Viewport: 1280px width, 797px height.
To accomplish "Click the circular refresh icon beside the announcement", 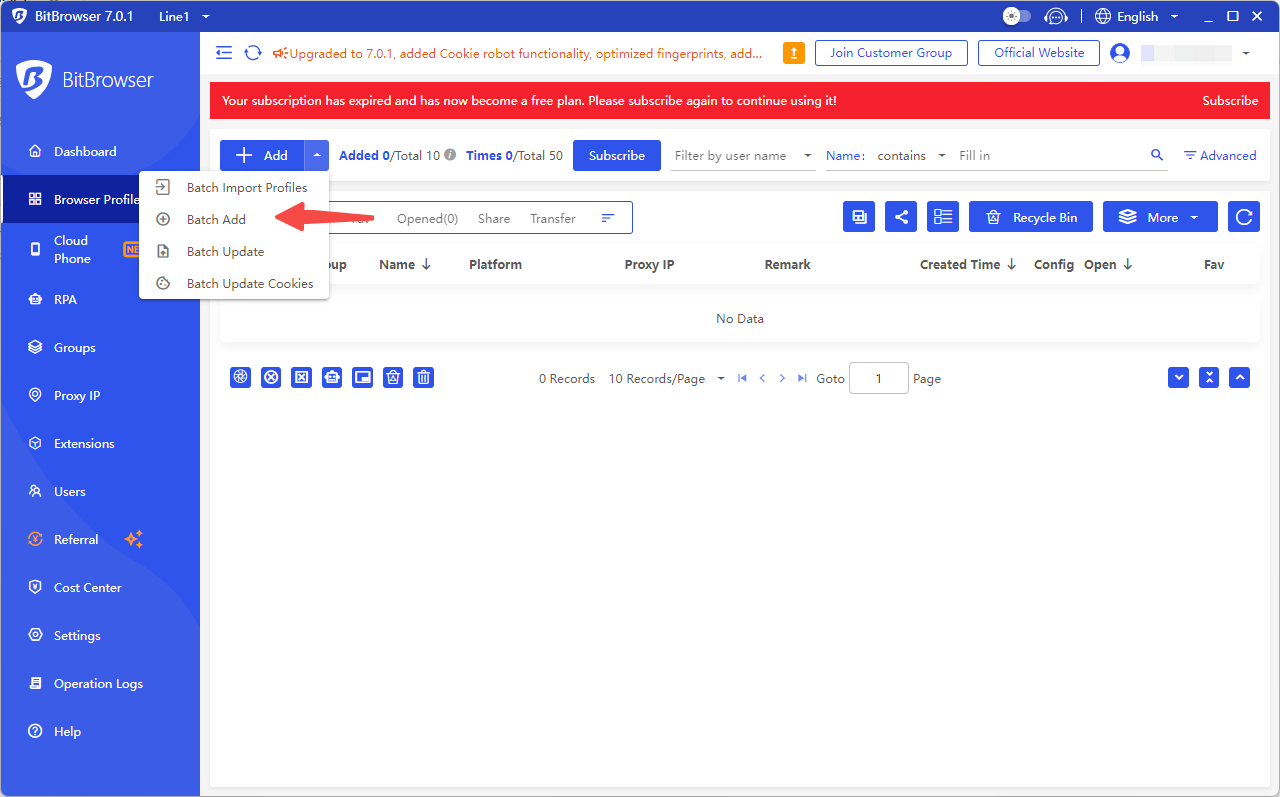I will [253, 53].
